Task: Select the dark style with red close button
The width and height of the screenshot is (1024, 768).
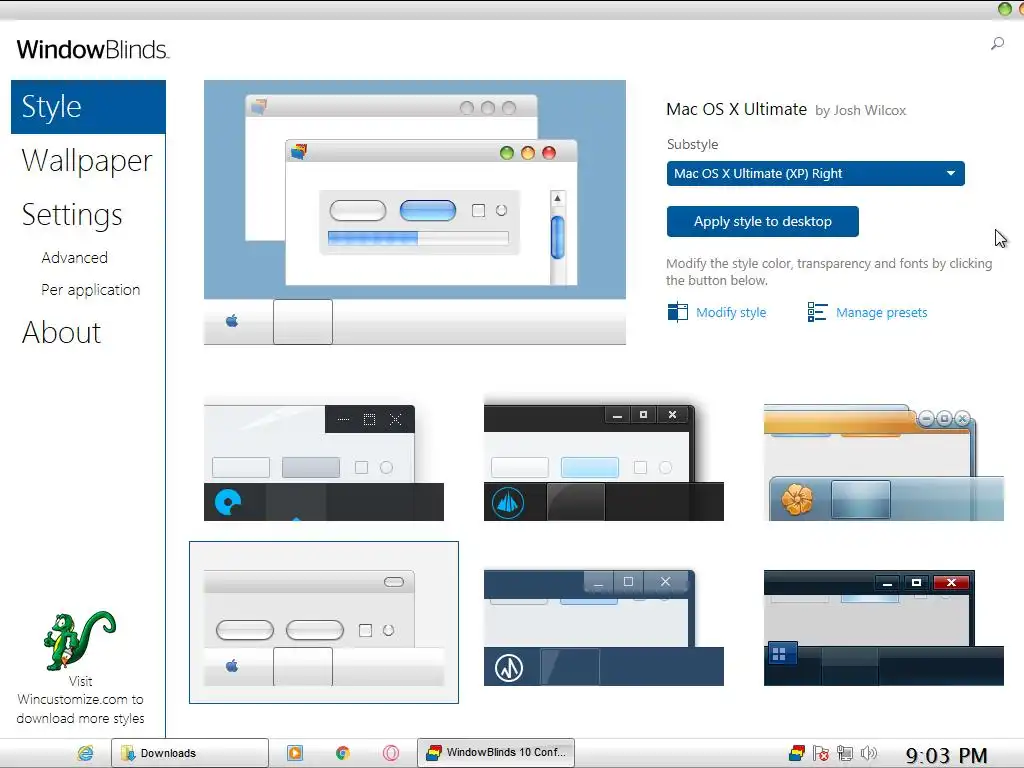Action: (x=884, y=628)
